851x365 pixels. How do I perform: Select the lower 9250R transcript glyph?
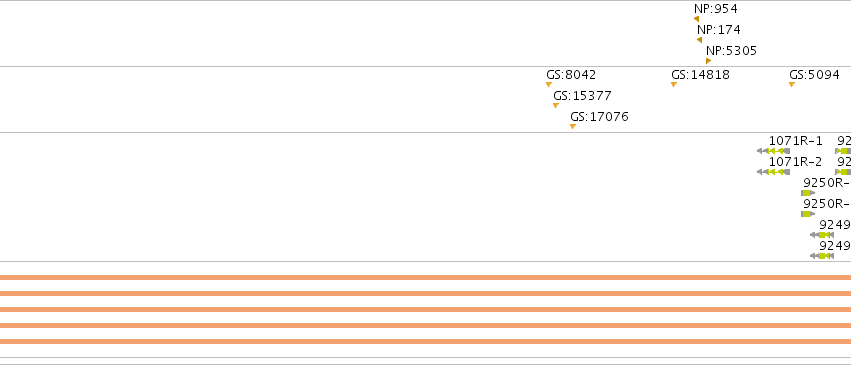tap(808, 214)
